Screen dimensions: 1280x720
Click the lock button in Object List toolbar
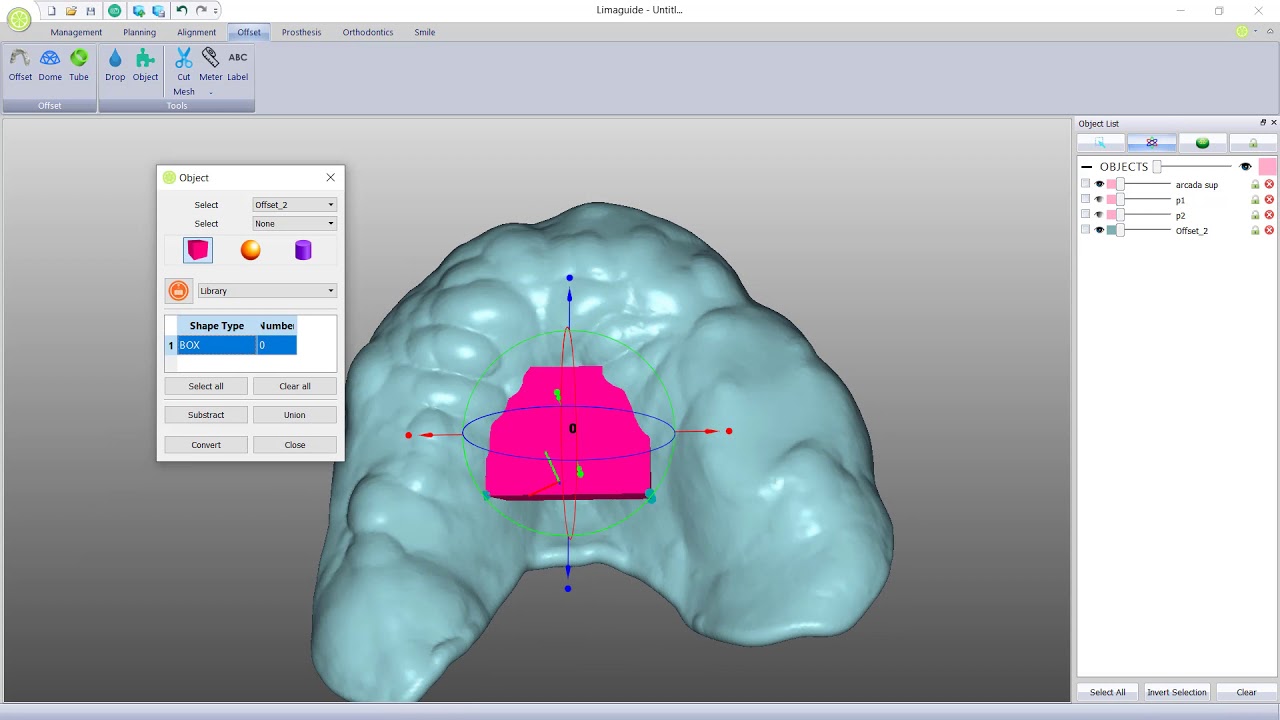point(1253,143)
